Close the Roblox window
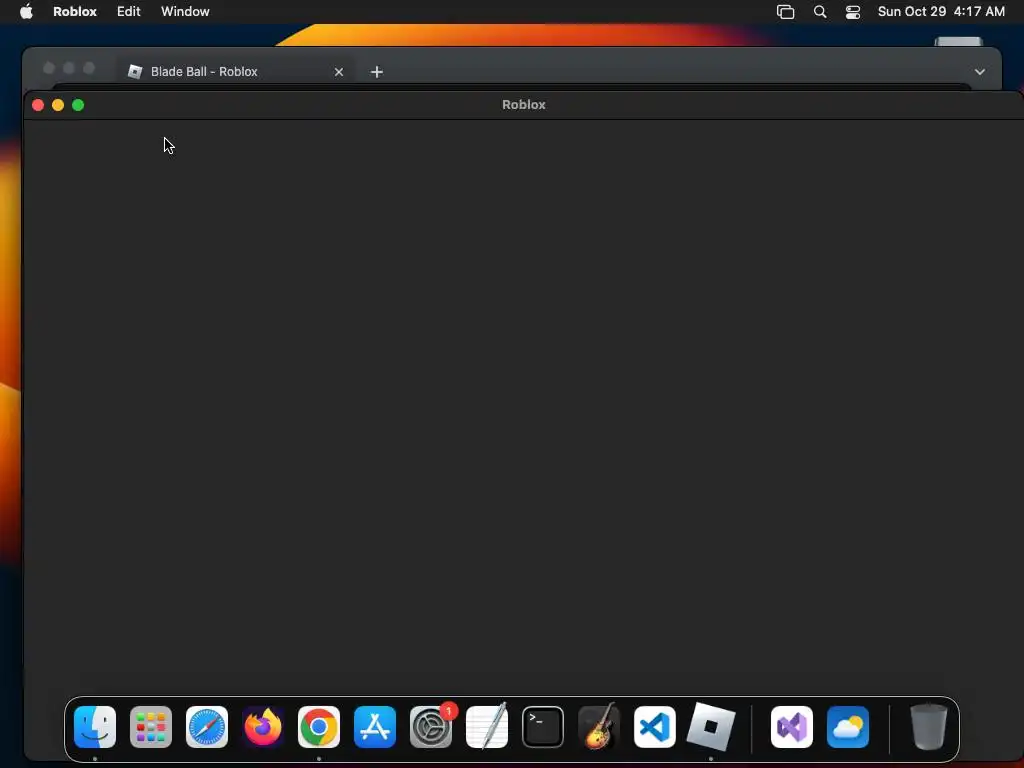Screen dimensions: 1024x768 point(38,105)
